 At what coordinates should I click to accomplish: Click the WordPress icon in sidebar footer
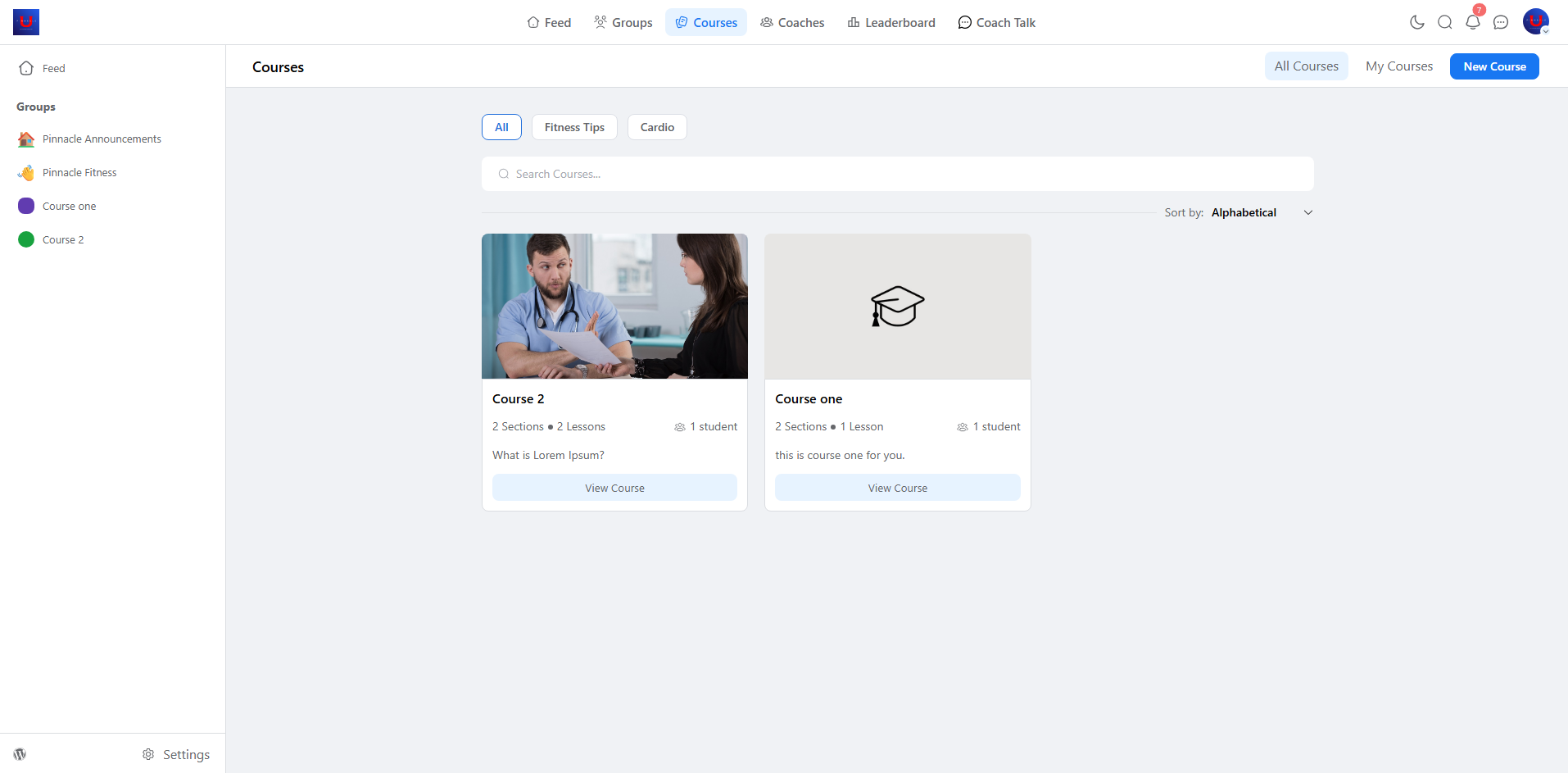pos(20,754)
